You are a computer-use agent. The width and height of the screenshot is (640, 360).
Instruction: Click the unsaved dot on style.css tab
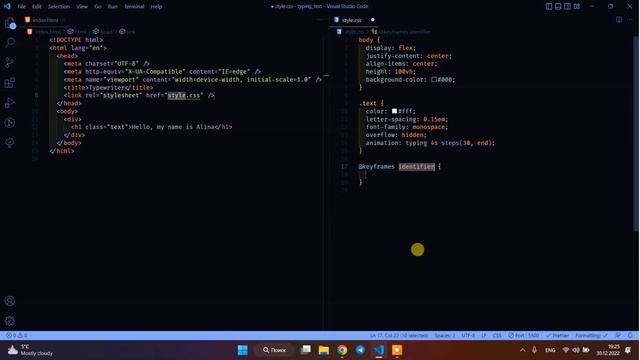click(x=373, y=20)
